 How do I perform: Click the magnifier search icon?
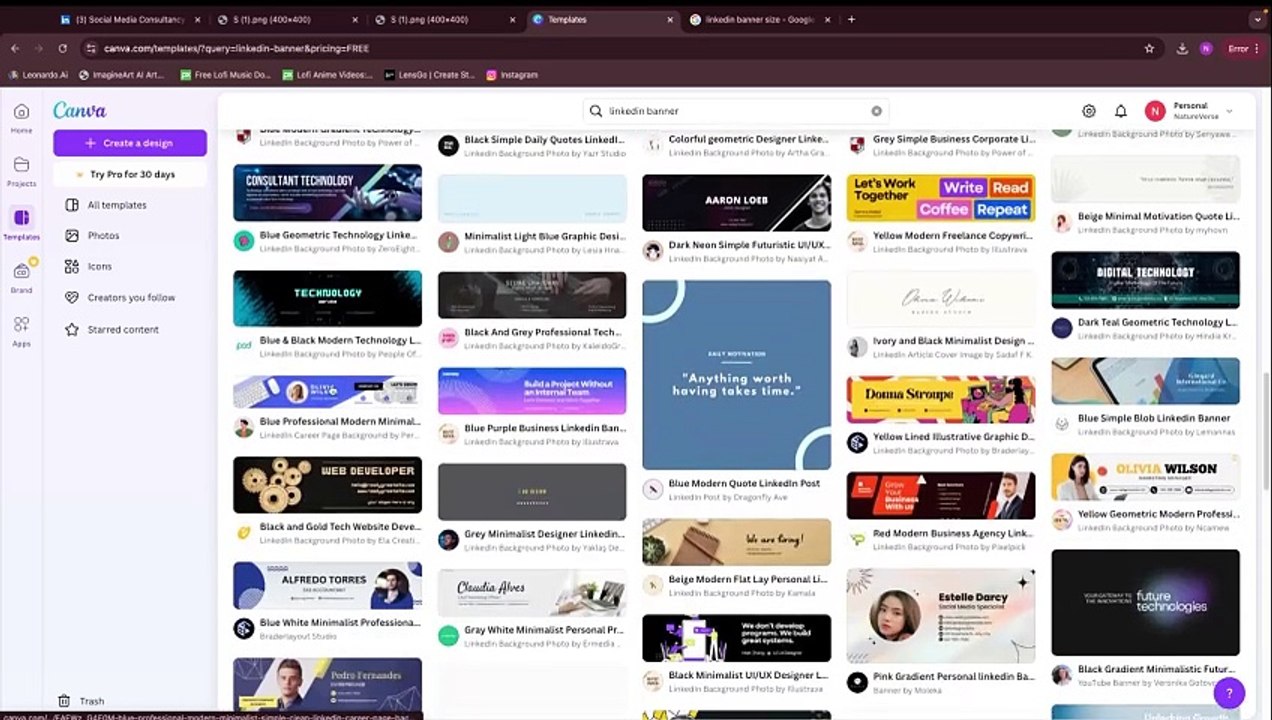(x=596, y=111)
